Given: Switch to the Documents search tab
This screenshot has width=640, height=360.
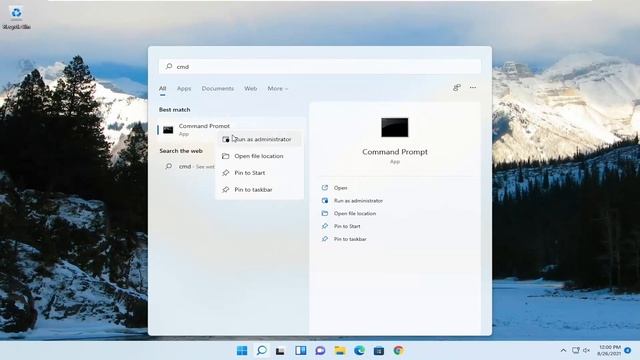Looking at the screenshot, I should pos(218,89).
